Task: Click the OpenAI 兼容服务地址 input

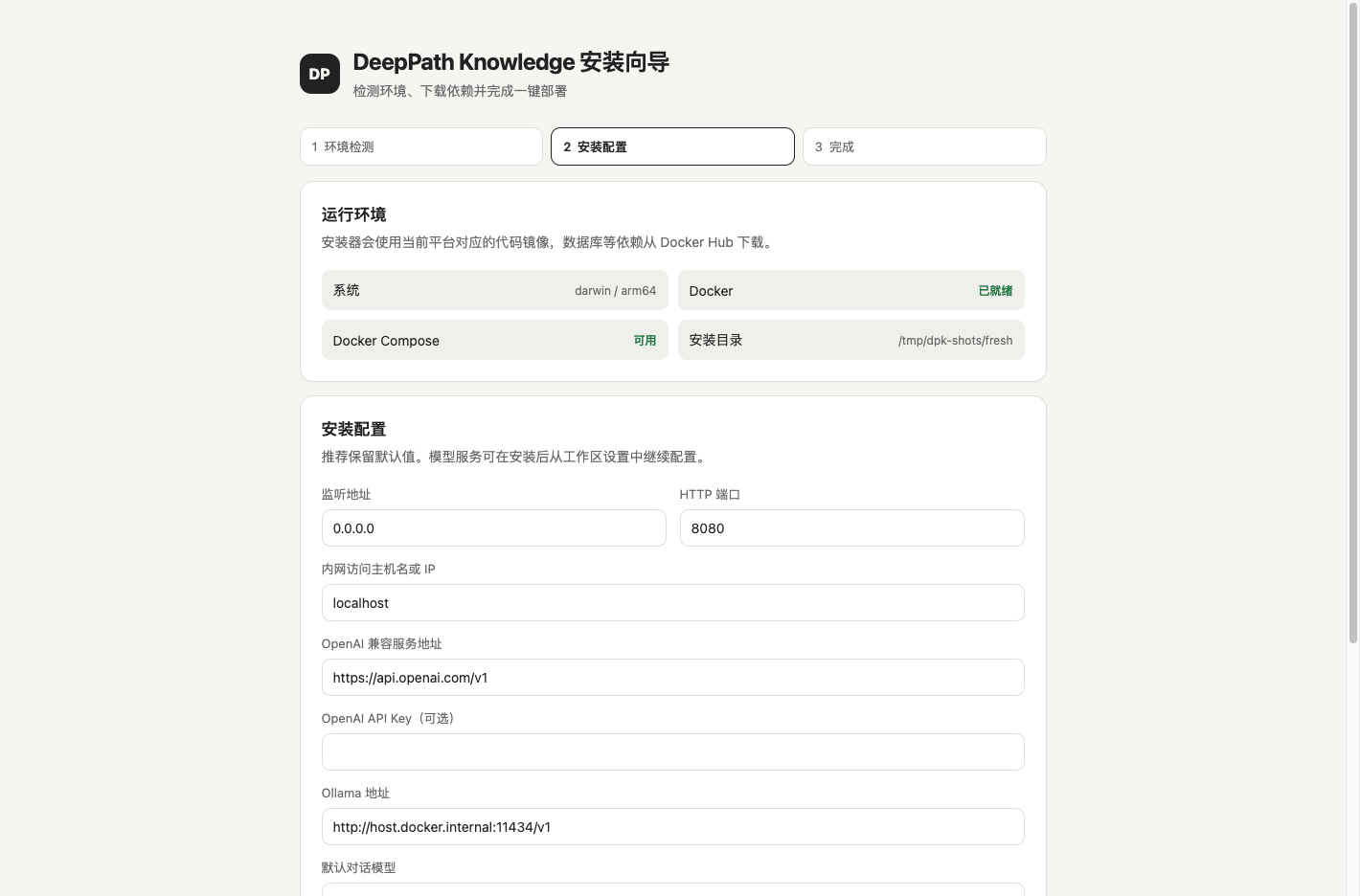Action: click(x=673, y=678)
